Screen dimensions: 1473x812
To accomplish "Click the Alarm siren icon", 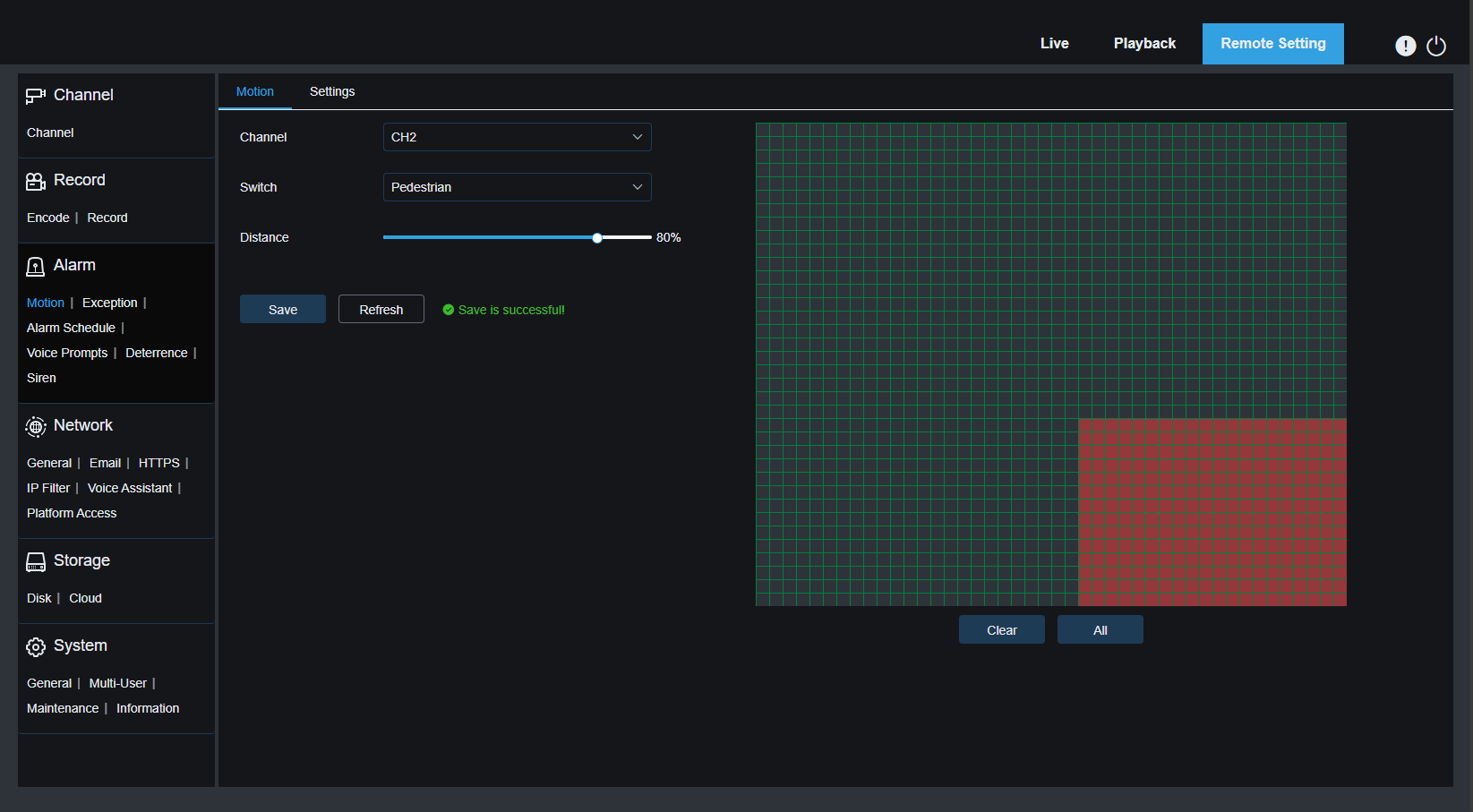I will [35, 267].
